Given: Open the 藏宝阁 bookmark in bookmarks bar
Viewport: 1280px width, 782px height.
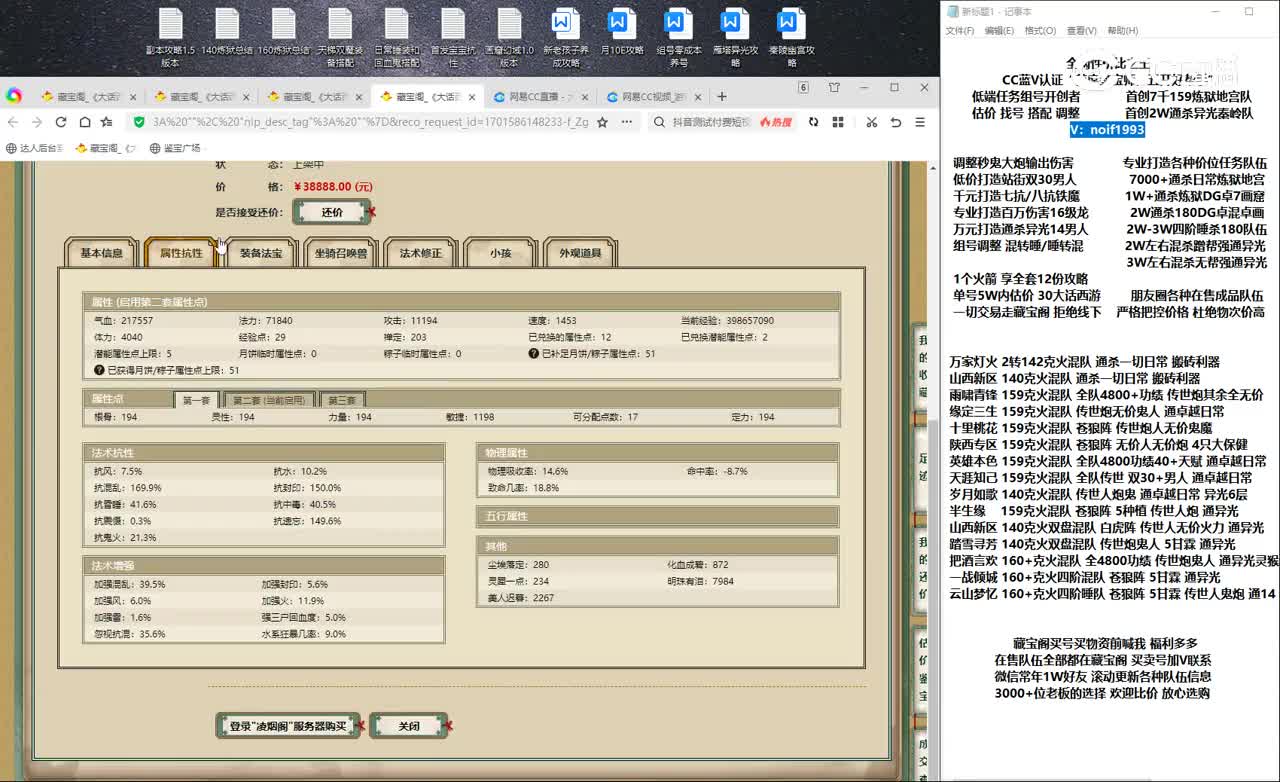Looking at the screenshot, I should (104, 148).
